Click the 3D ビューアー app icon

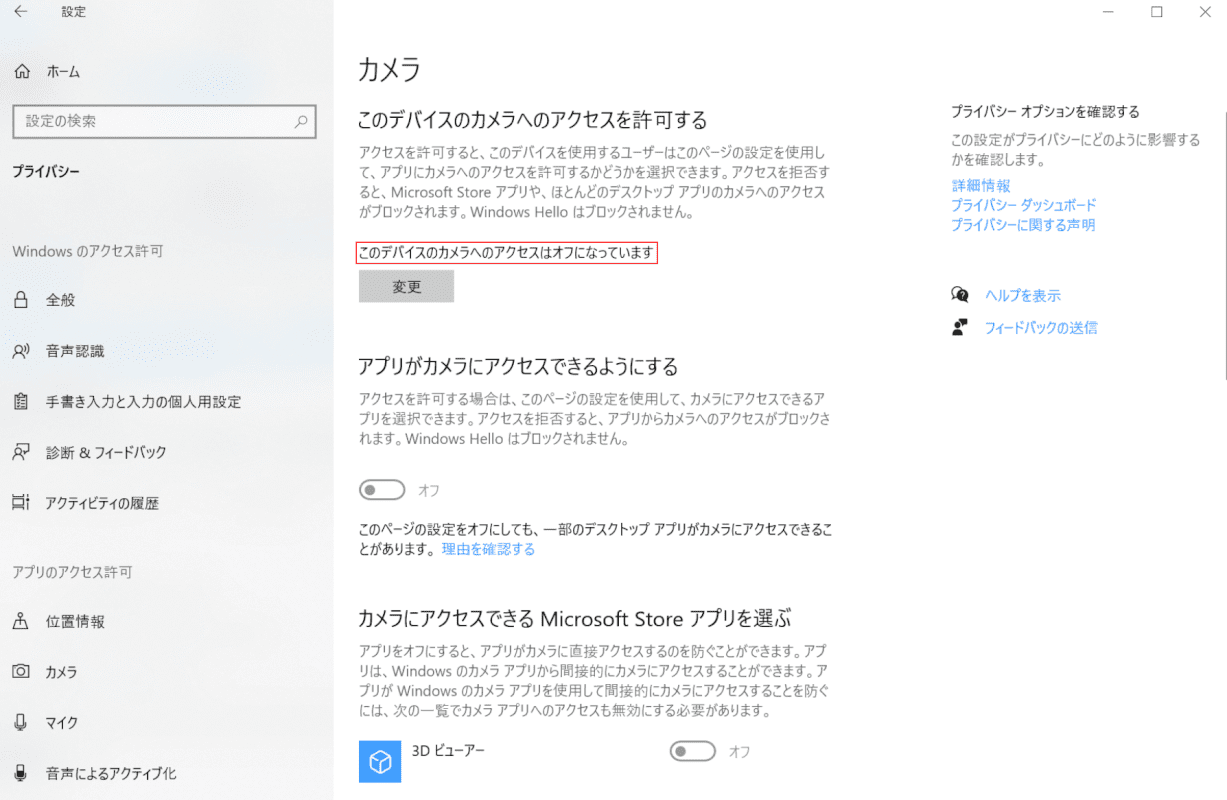tap(380, 761)
